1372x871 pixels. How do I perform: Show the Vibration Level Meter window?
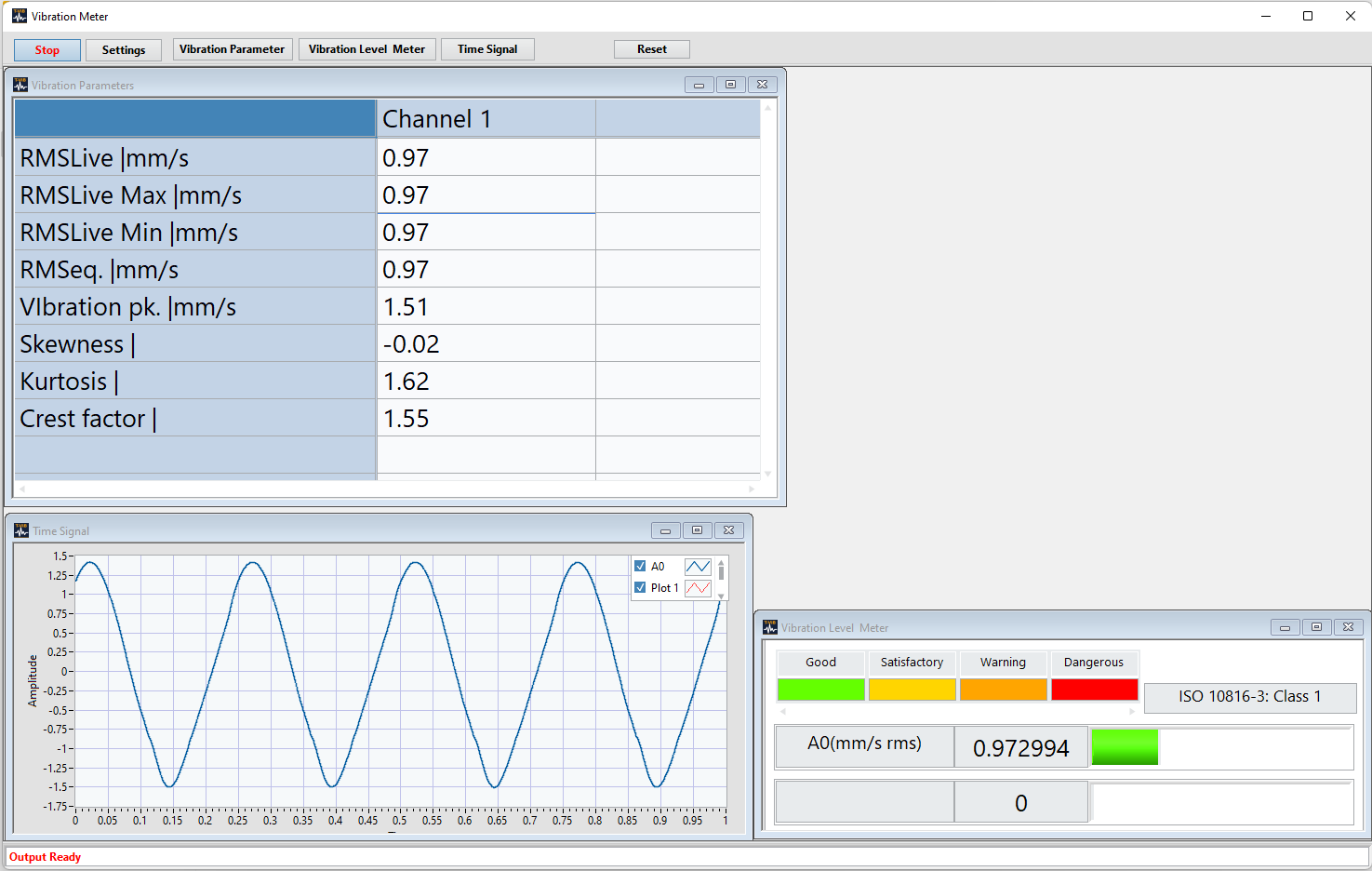click(x=367, y=49)
